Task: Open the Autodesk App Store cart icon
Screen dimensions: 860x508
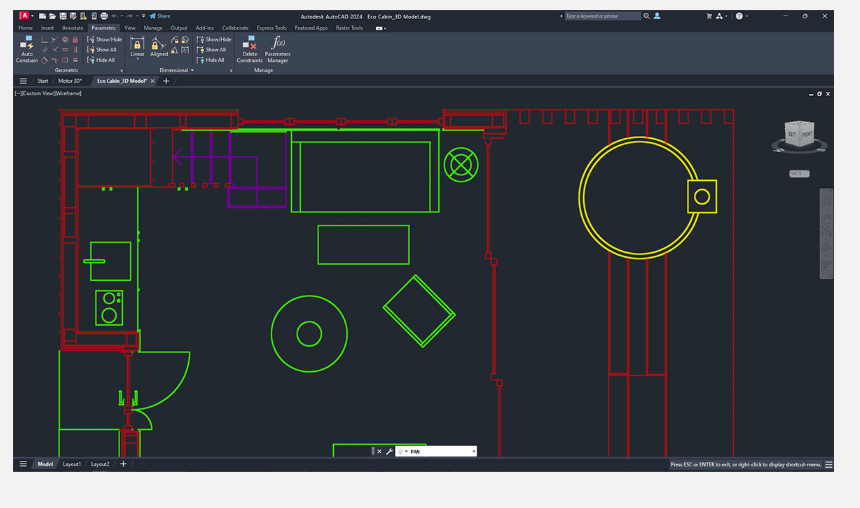Action: [711, 16]
